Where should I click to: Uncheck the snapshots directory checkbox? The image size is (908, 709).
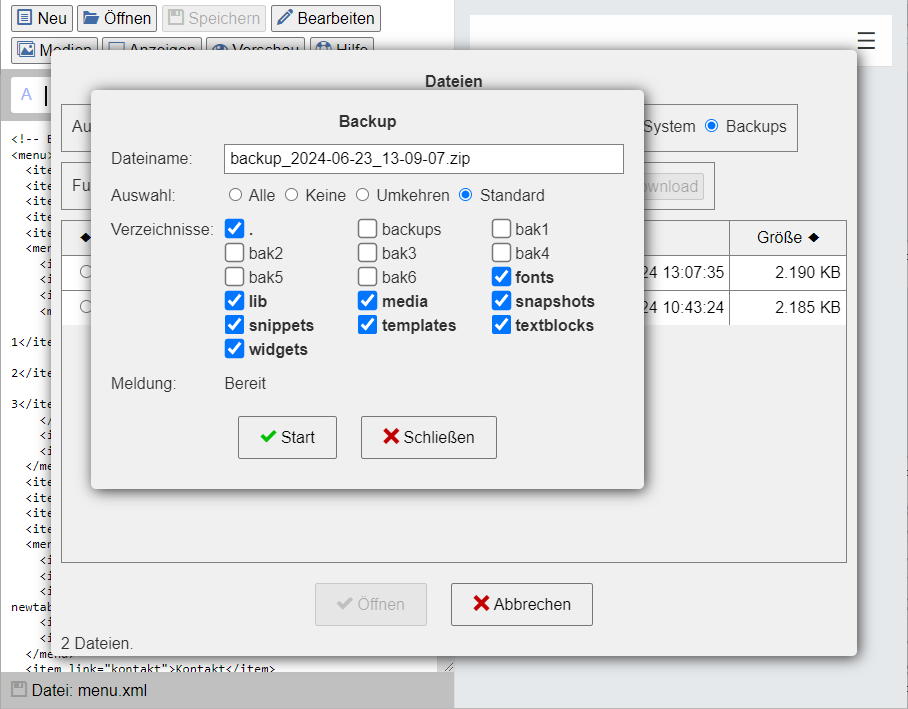(501, 301)
